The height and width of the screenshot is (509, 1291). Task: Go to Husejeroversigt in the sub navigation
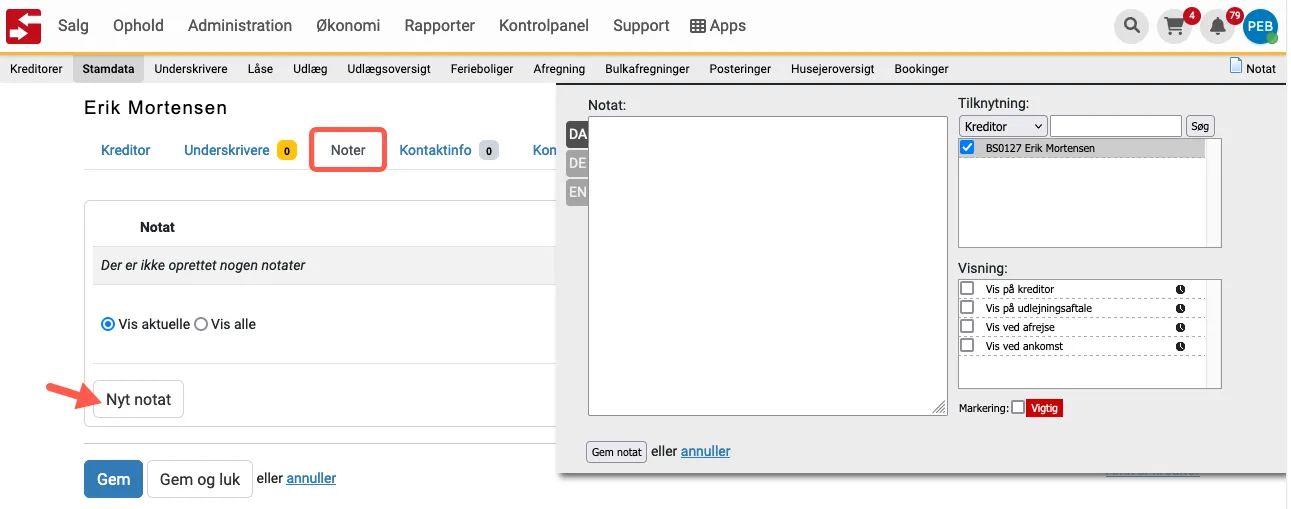pos(832,69)
